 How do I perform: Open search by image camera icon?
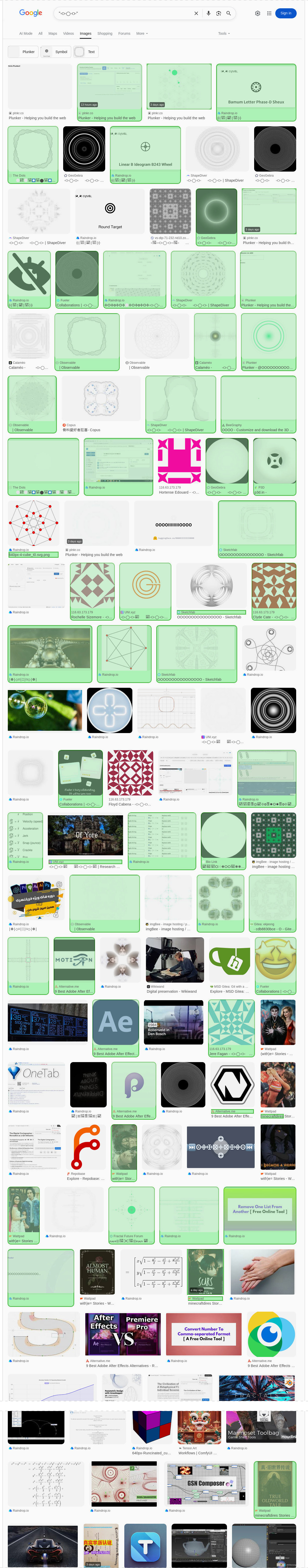(x=218, y=13)
